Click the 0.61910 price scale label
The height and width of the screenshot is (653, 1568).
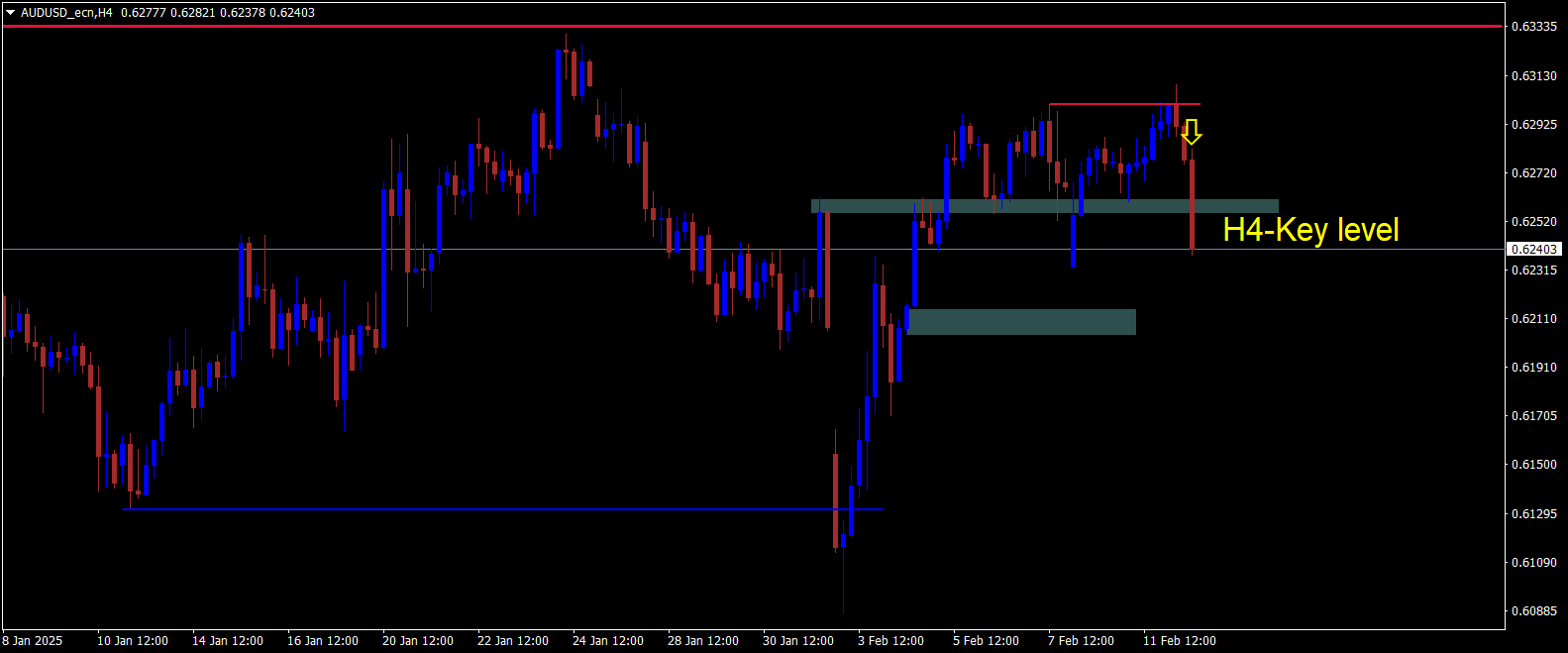[x=1534, y=368]
